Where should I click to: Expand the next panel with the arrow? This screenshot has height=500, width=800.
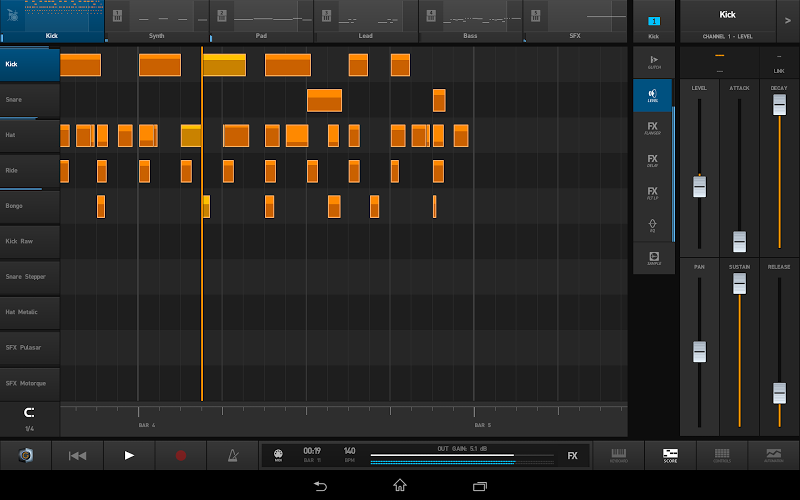pos(788,21)
